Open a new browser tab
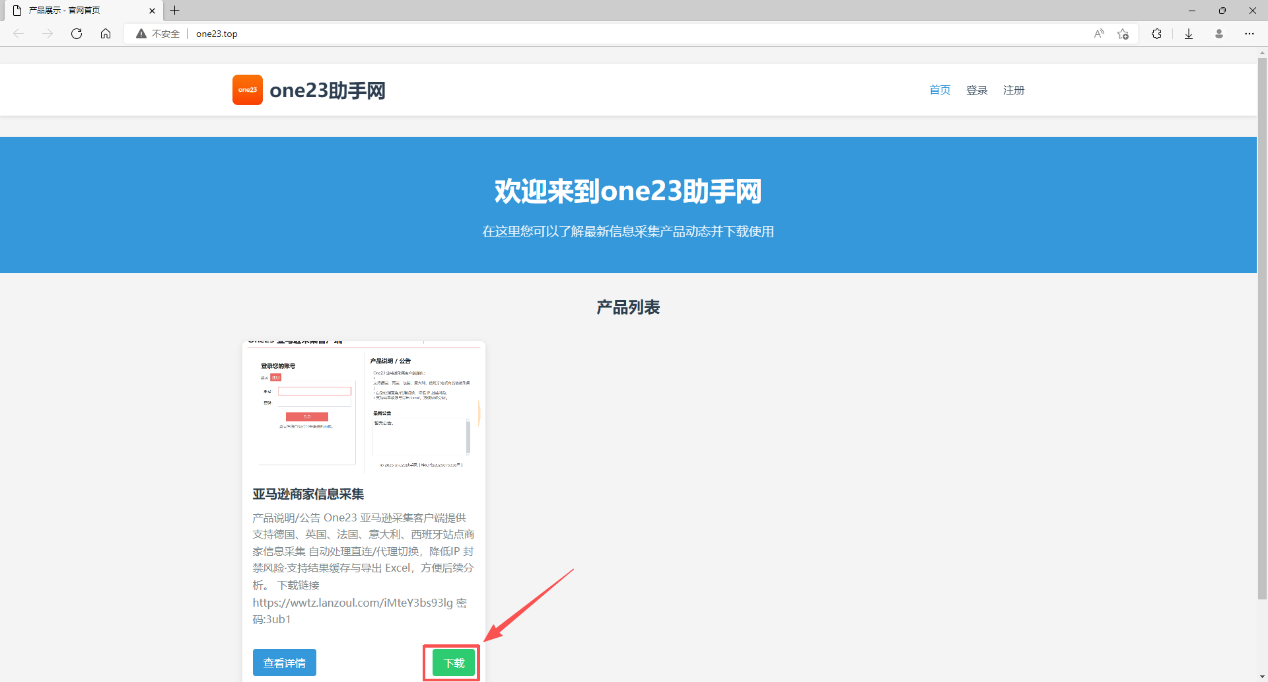Viewport: 1268px width, 682px height. (x=174, y=10)
